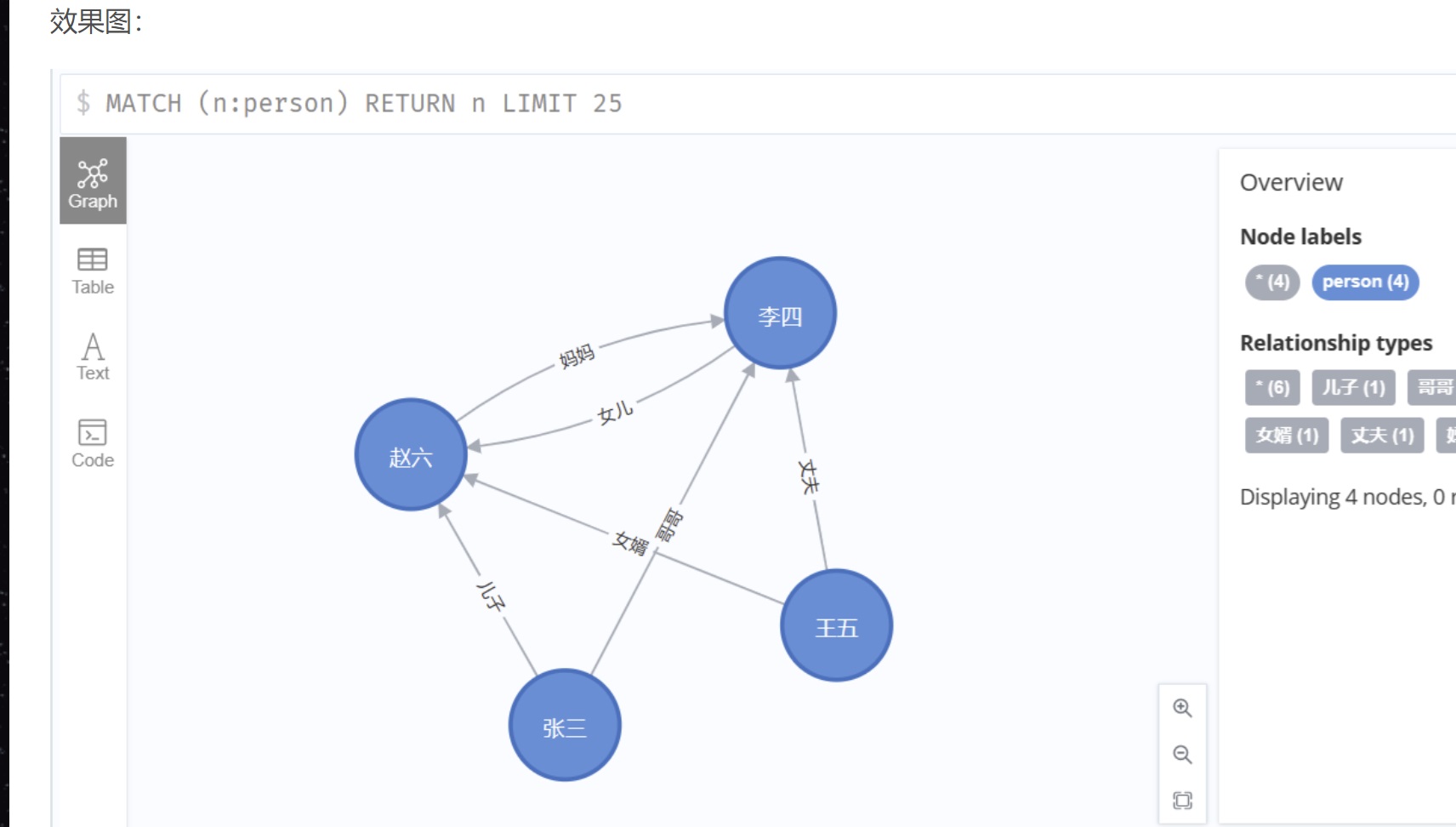1456x827 pixels.
Task: Select the 女婿 (1) relationship type
Action: pos(1287,435)
